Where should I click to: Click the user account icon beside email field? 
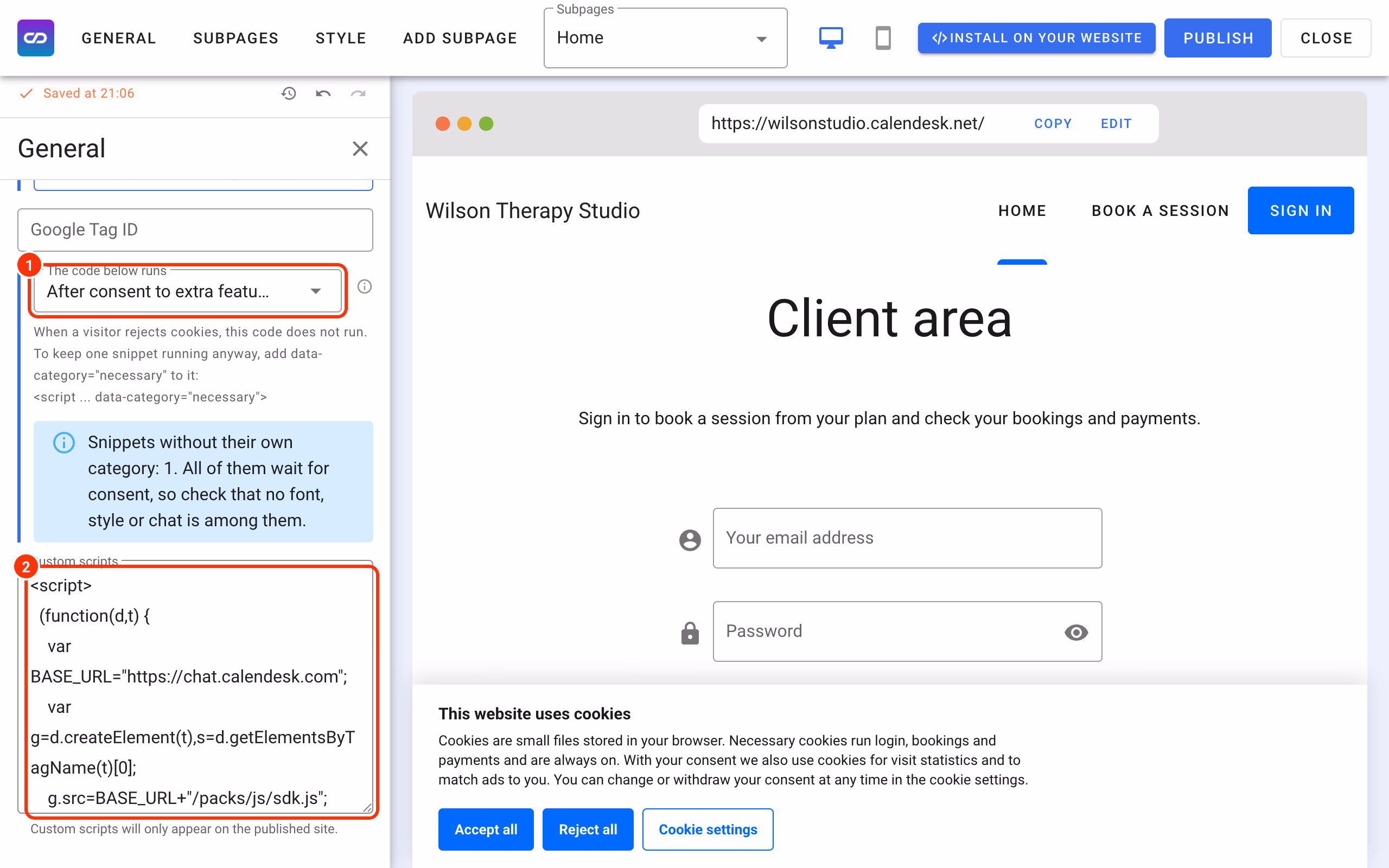[690, 540]
